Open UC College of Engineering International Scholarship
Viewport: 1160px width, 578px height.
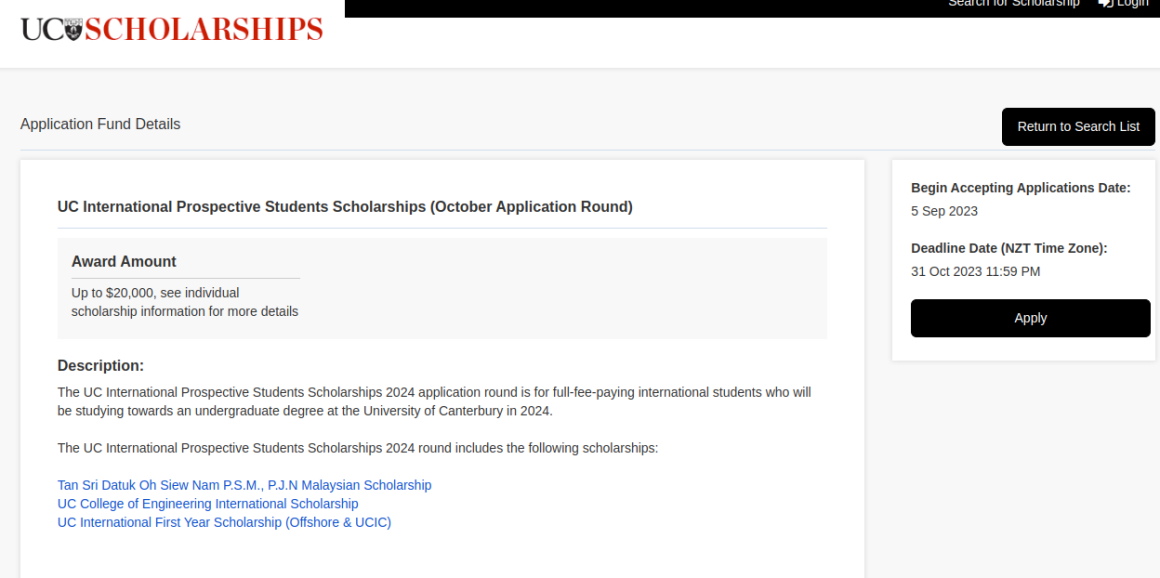coord(207,504)
